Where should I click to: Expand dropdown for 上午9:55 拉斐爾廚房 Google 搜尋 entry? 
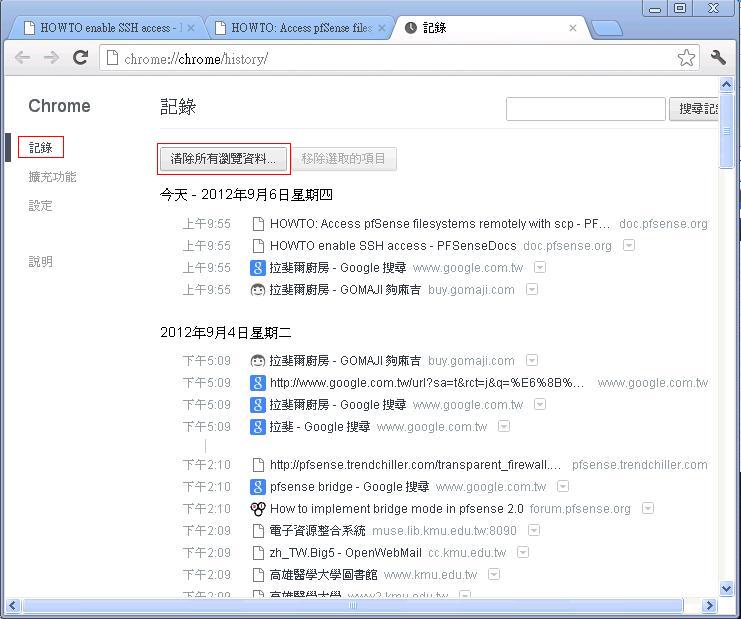[540, 267]
